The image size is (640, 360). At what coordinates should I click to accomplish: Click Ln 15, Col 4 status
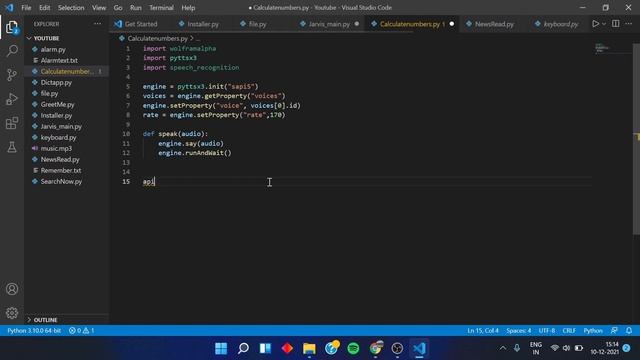coord(483,331)
